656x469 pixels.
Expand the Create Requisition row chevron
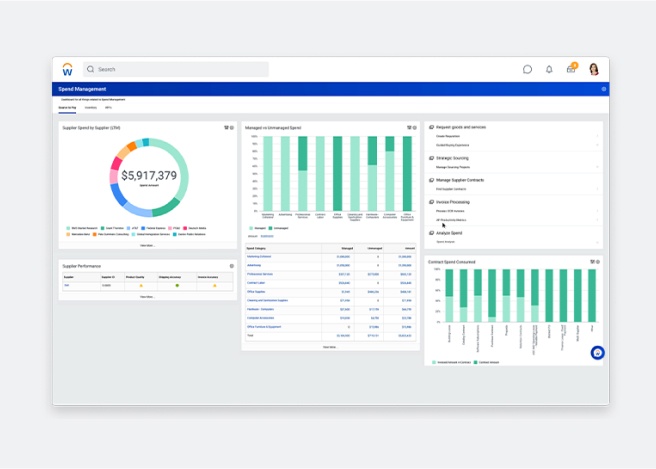click(x=598, y=136)
